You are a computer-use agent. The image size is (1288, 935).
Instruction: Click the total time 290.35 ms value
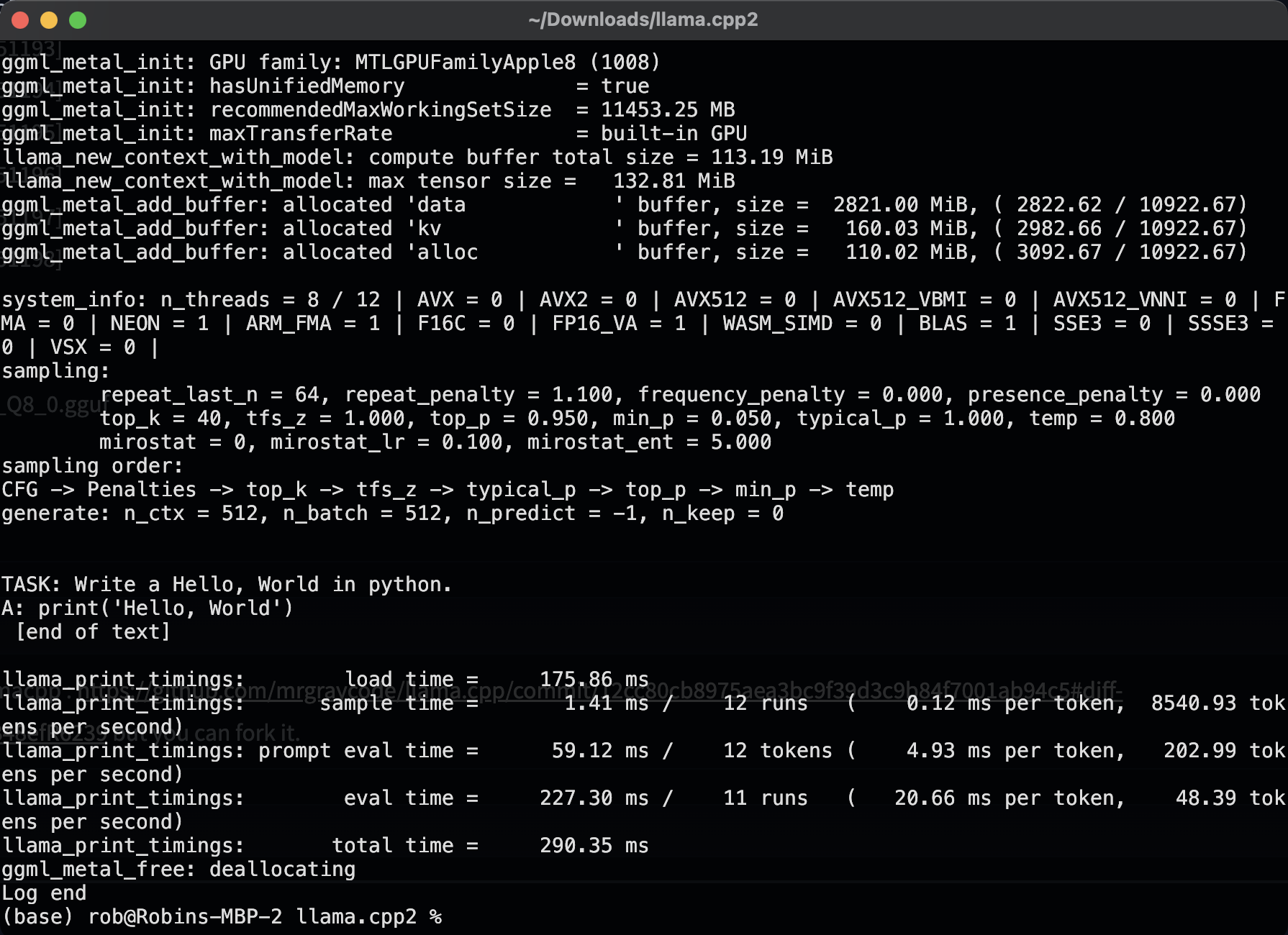tap(594, 846)
